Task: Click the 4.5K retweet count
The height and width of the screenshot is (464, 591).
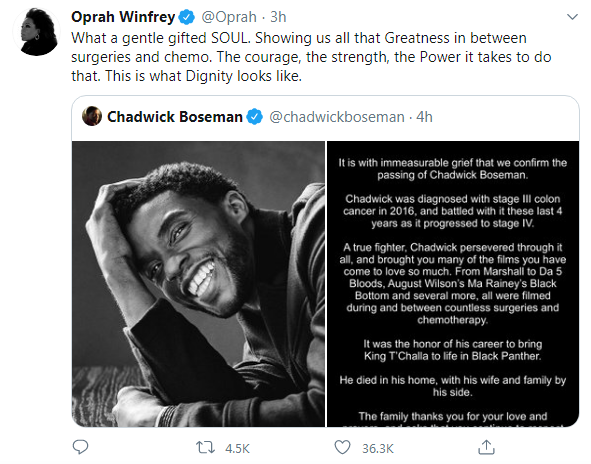Action: click(237, 449)
